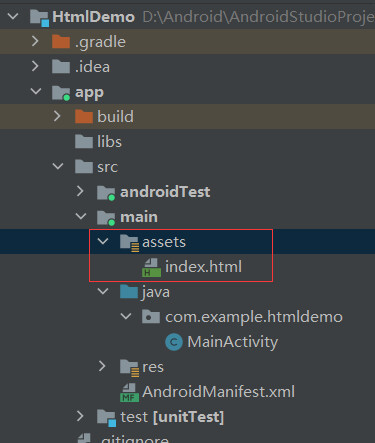Click the AndroidManifest.xml file icon
The image size is (375, 443).
129,392
